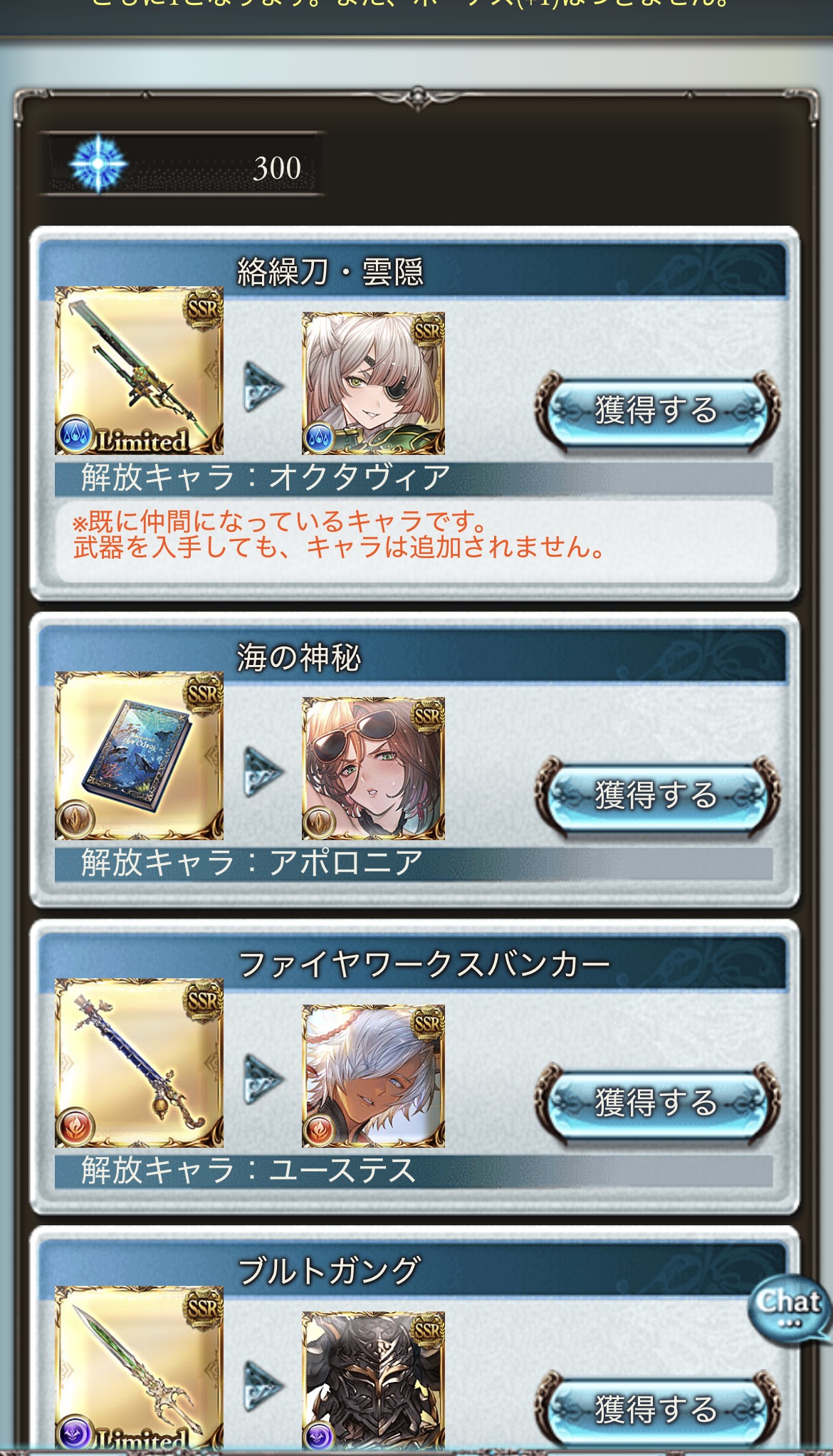This screenshot has height=1456, width=833.
Task: Open the Chat bubble
Action: click(x=789, y=1309)
